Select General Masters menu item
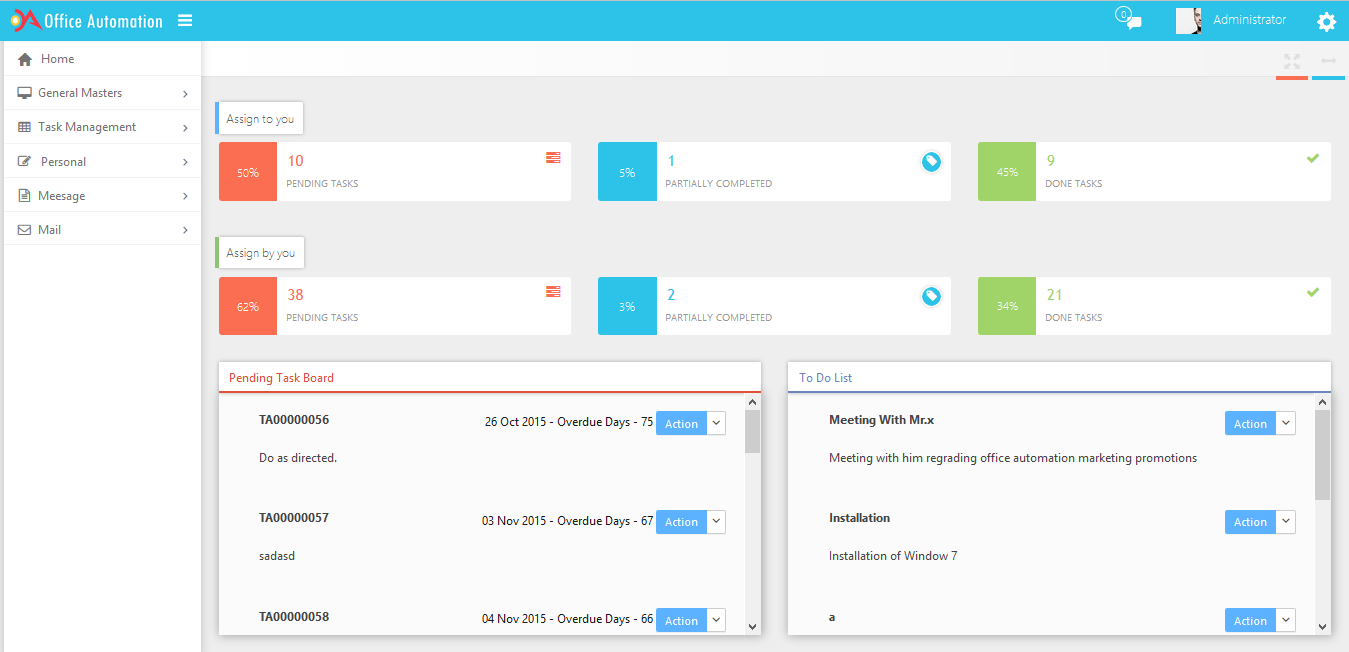The height and width of the screenshot is (652, 1349). tap(102, 93)
